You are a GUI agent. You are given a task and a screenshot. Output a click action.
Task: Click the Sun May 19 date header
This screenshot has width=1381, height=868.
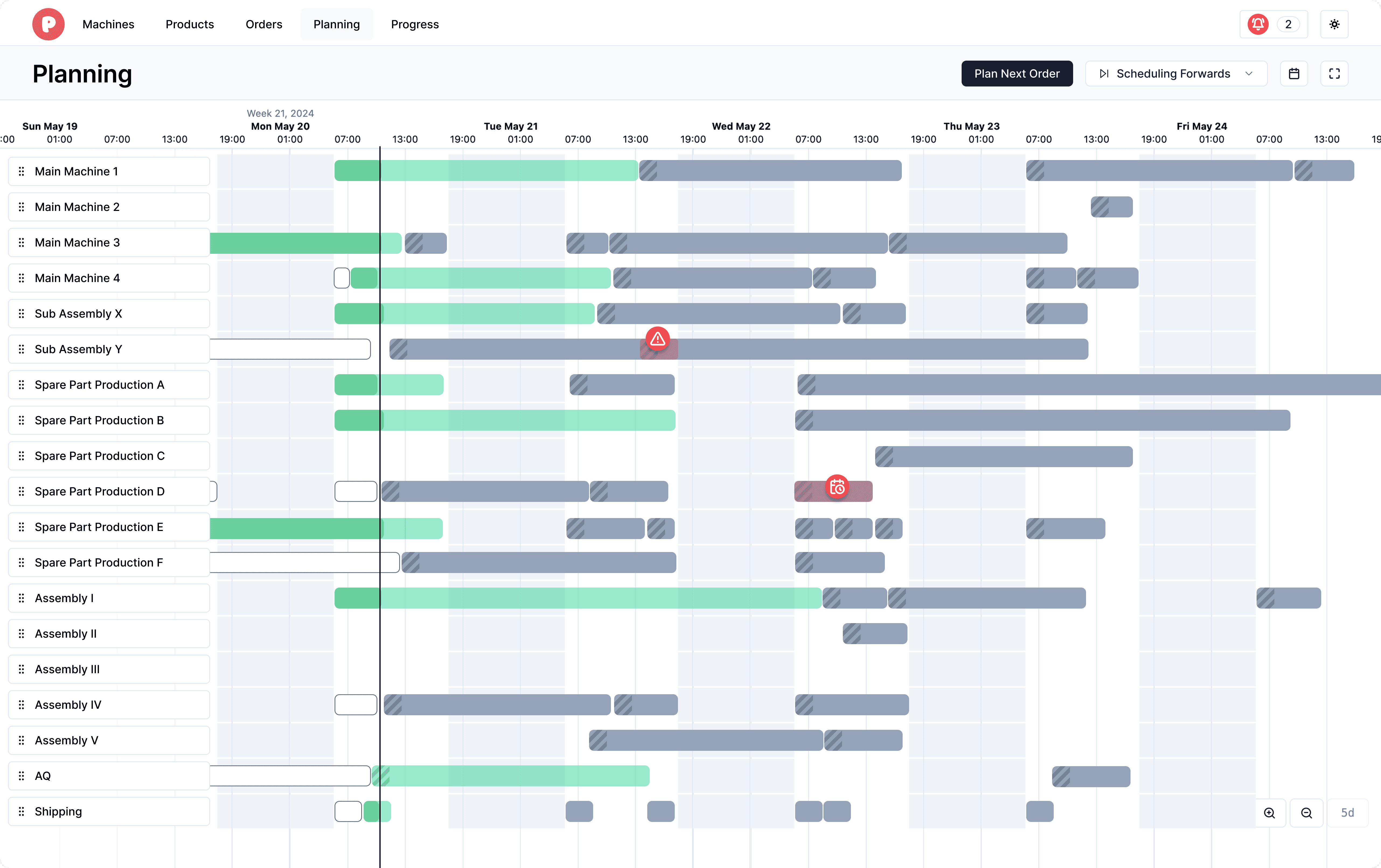pyautogui.click(x=50, y=126)
